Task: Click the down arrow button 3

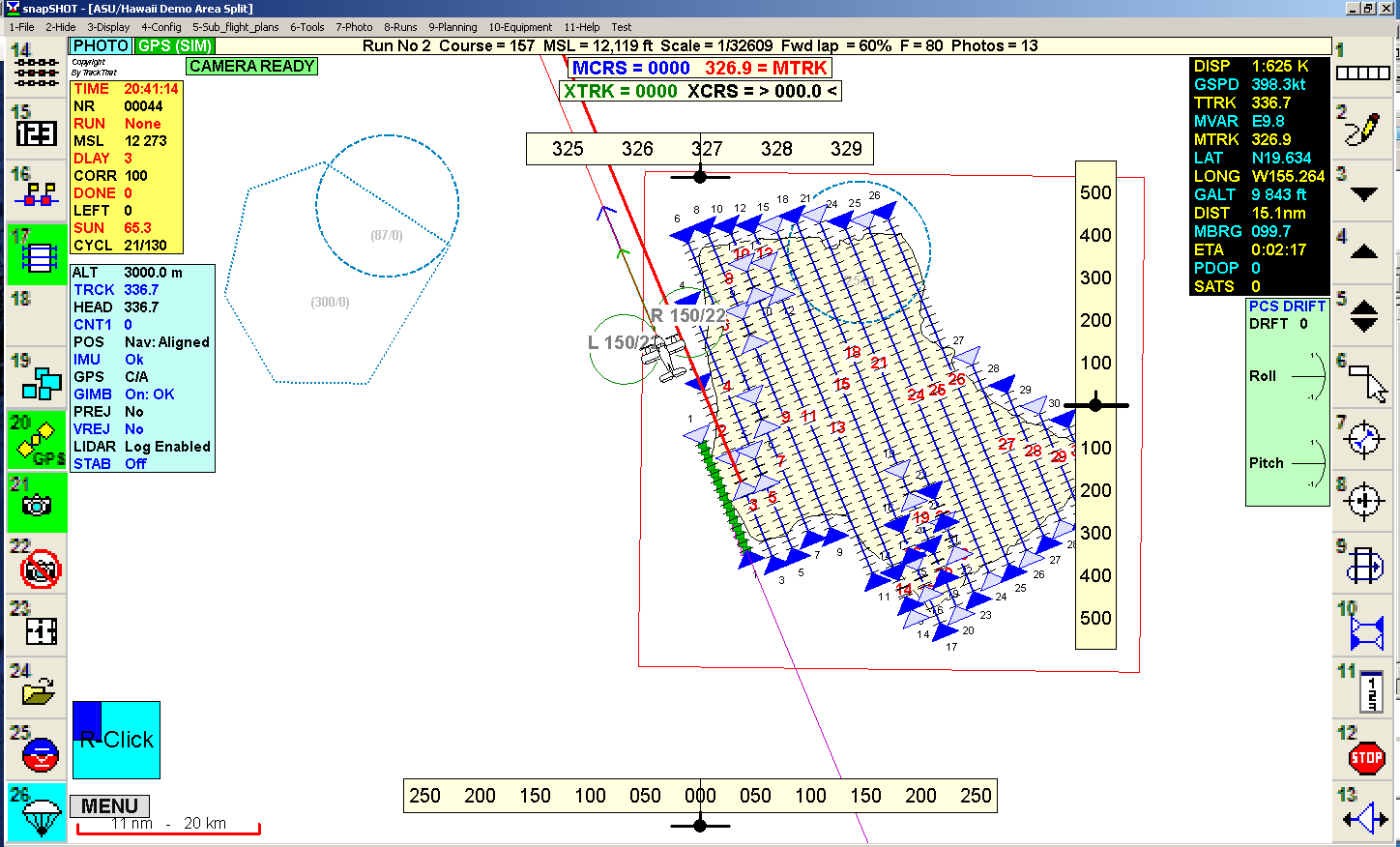Action: (x=1362, y=190)
